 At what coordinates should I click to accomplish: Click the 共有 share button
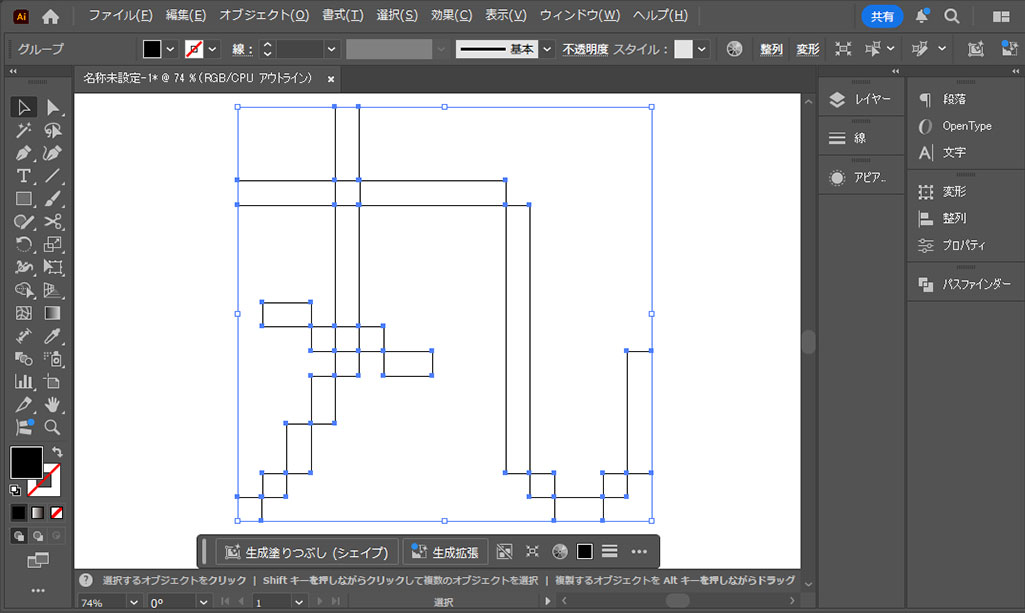click(x=882, y=16)
